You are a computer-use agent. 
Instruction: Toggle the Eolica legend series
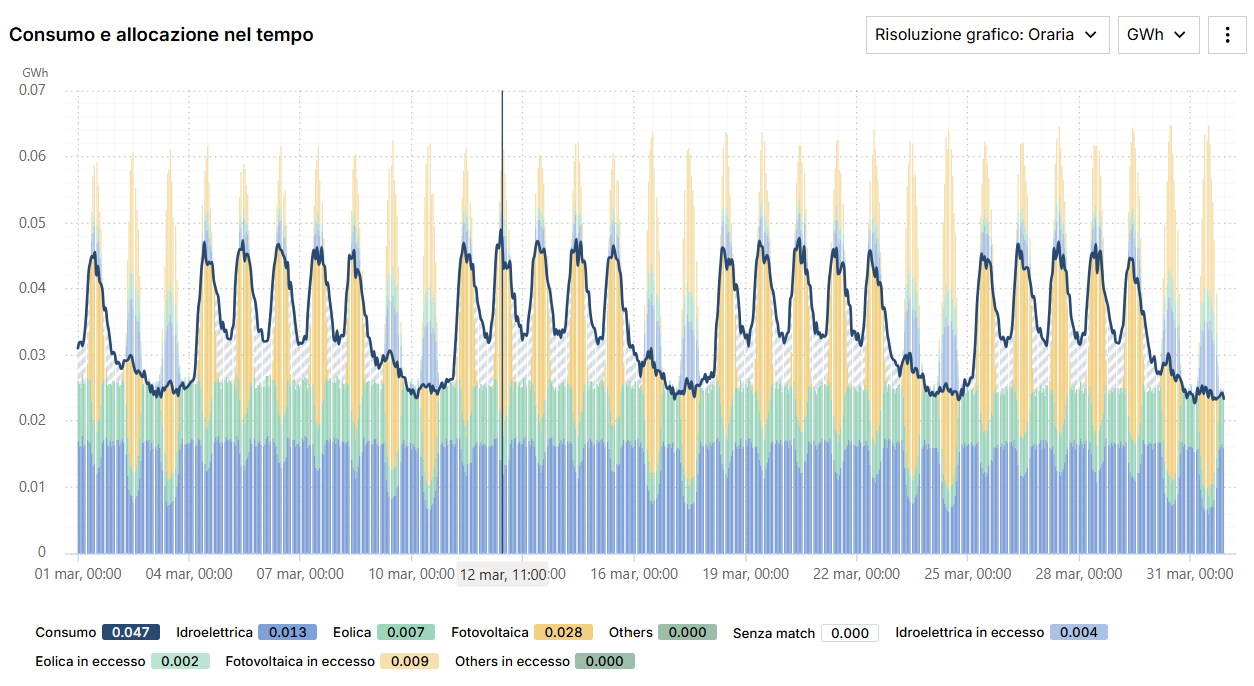point(384,632)
